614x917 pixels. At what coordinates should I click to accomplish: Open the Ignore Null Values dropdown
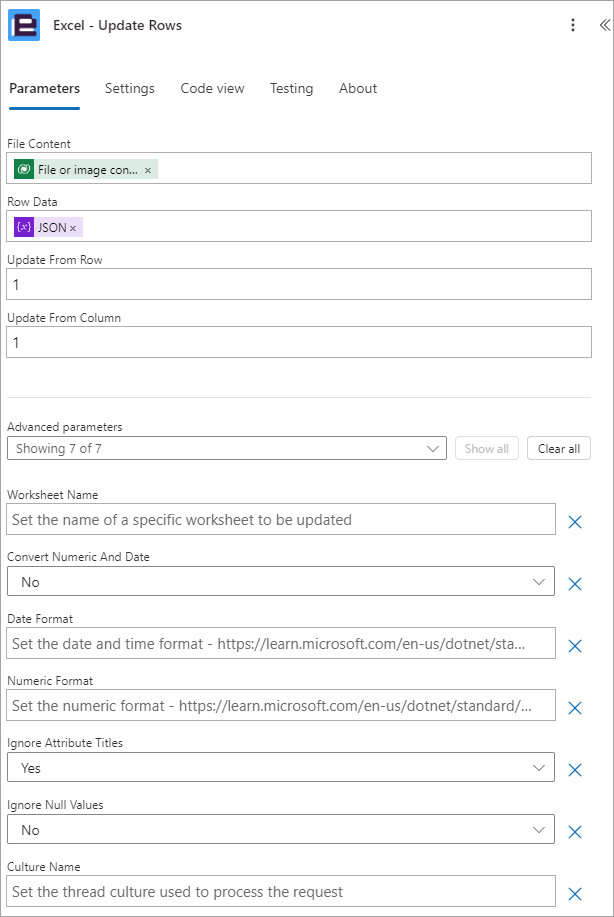click(281, 829)
